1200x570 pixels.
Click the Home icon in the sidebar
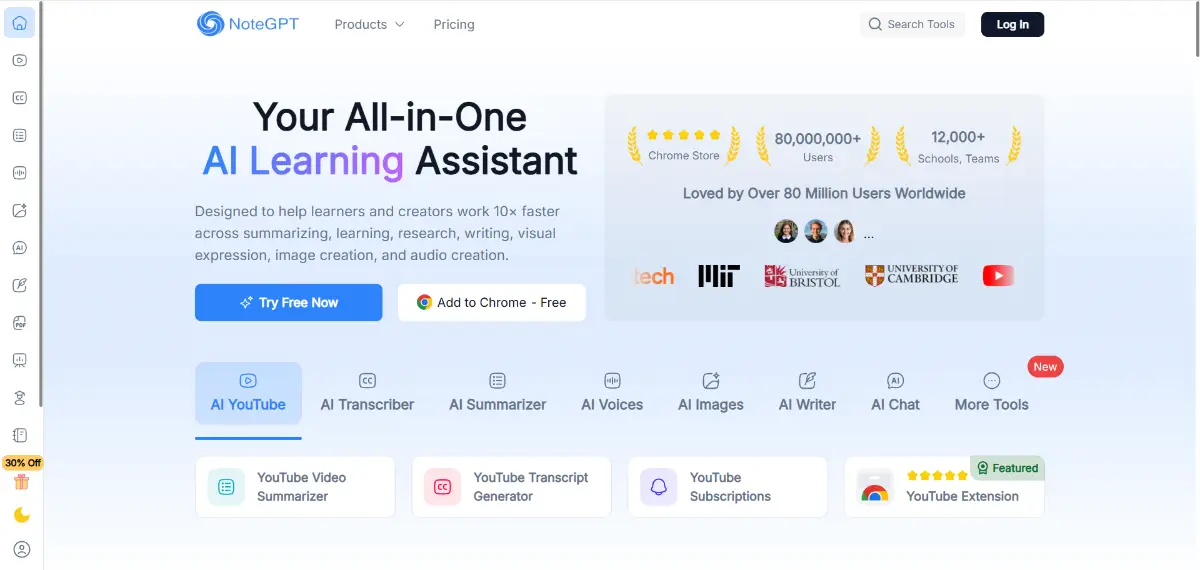(x=20, y=23)
